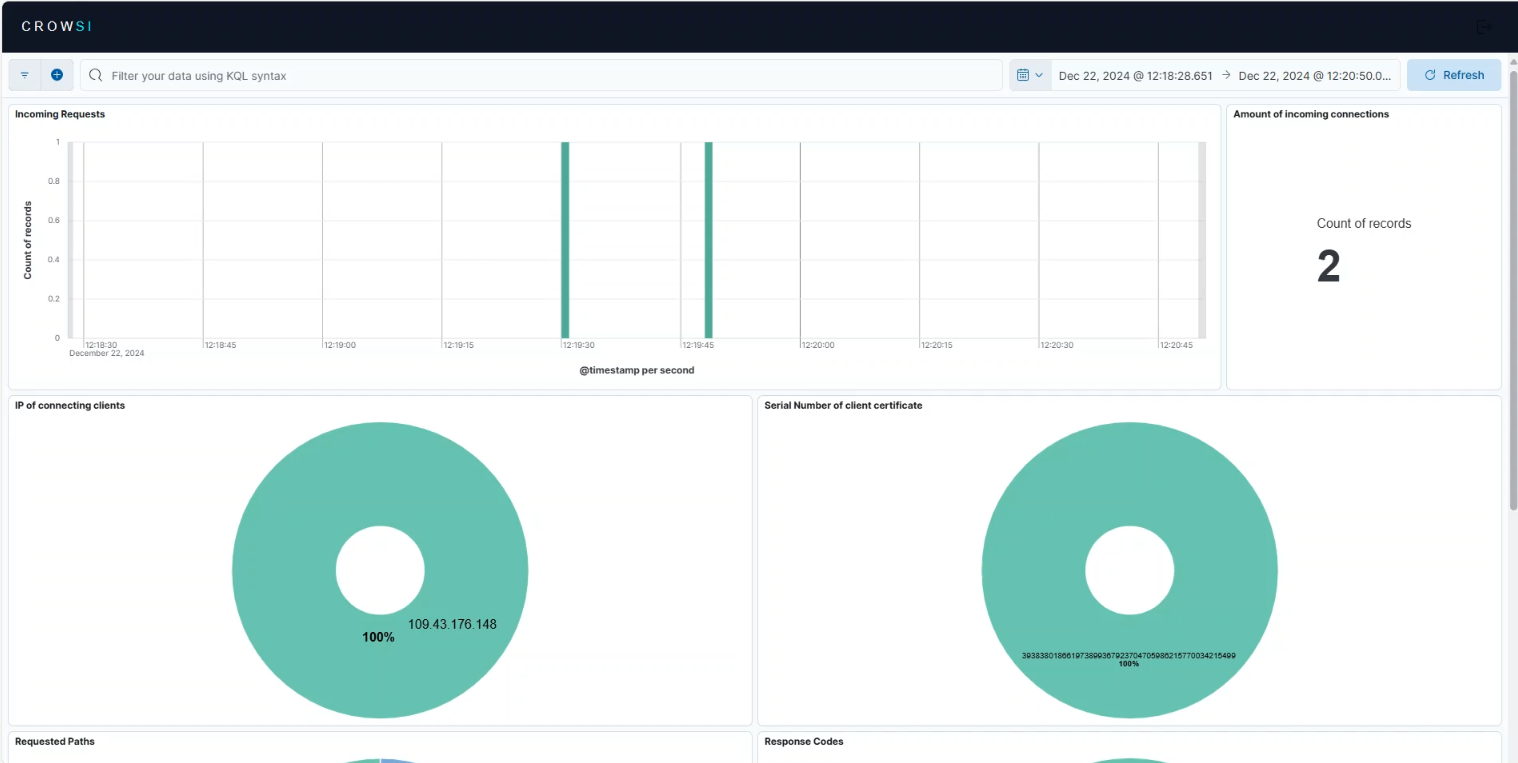Click the count value 2

pyautogui.click(x=1328, y=267)
